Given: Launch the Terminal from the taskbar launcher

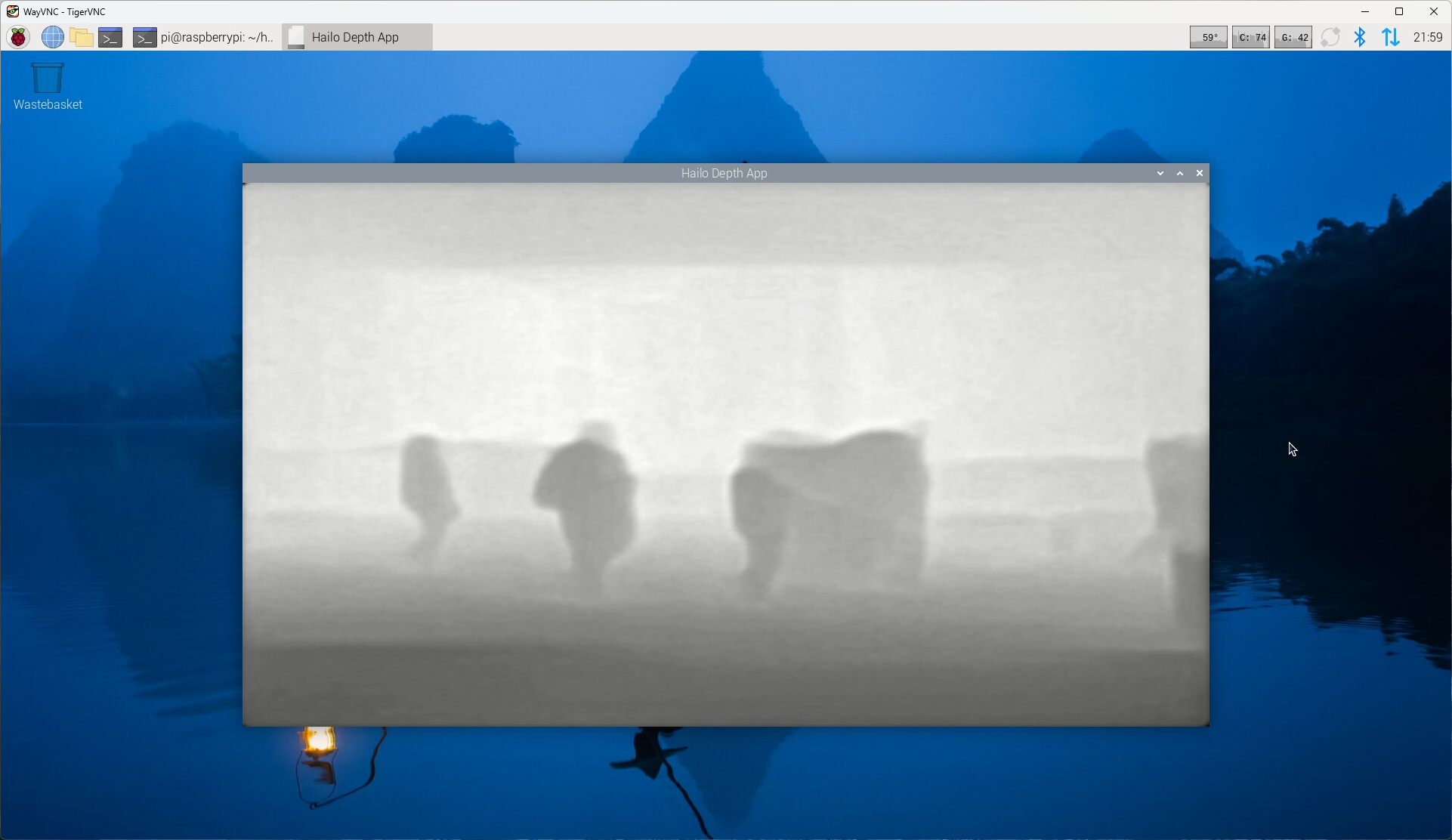Looking at the screenshot, I should 110,37.
